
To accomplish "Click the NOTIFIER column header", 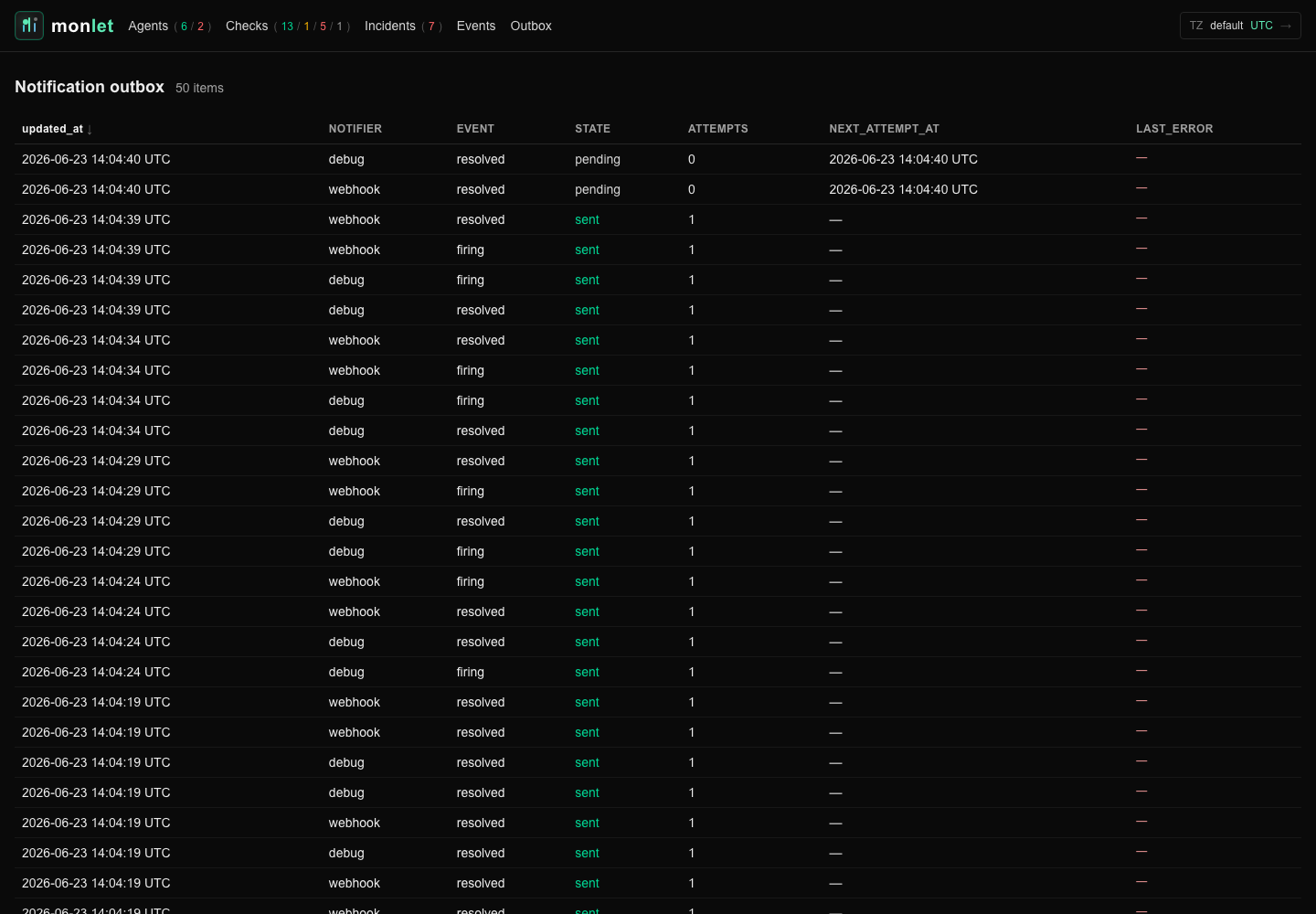I will (x=356, y=129).
